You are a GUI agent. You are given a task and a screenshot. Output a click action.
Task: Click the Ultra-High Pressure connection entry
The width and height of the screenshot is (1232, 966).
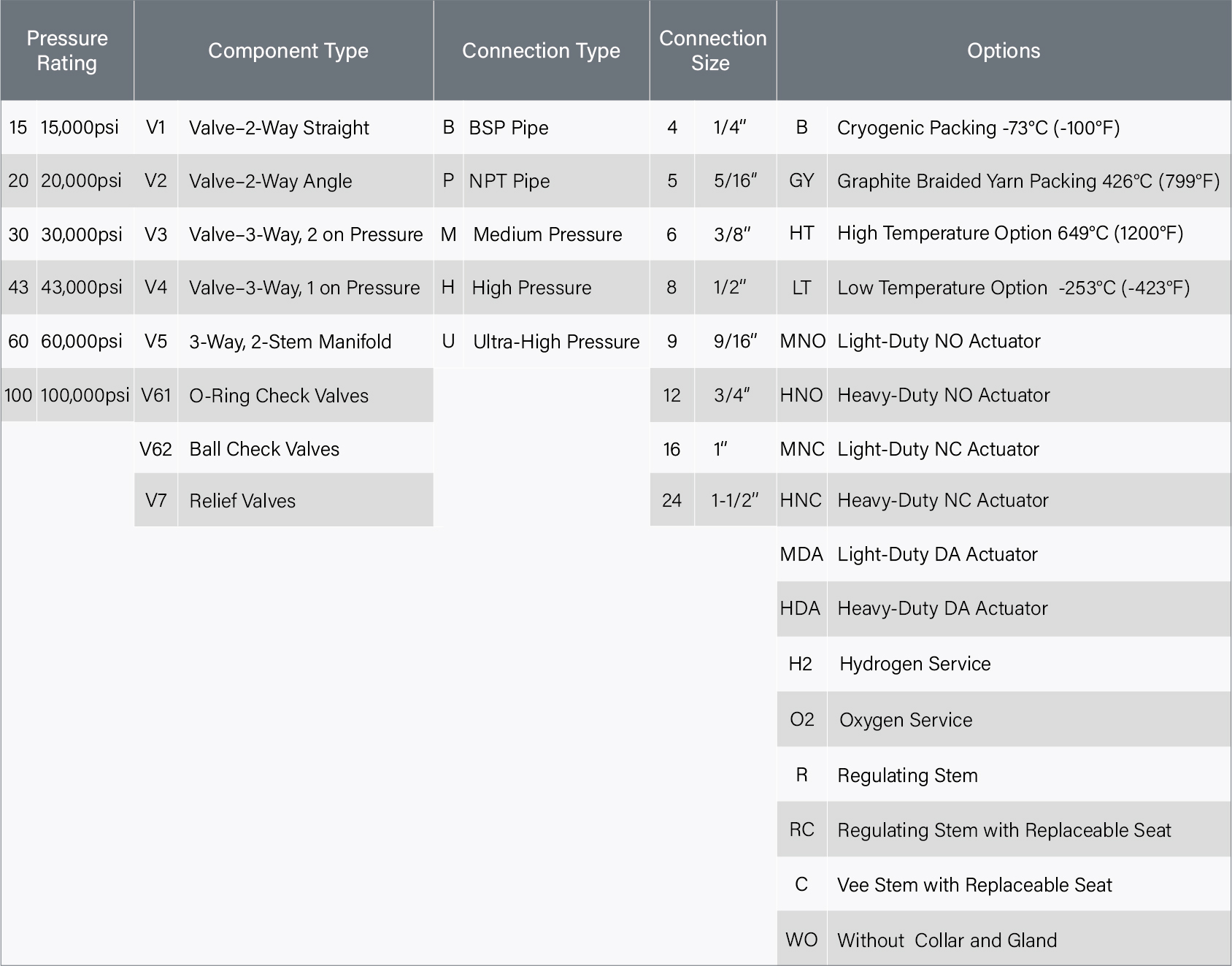click(556, 342)
